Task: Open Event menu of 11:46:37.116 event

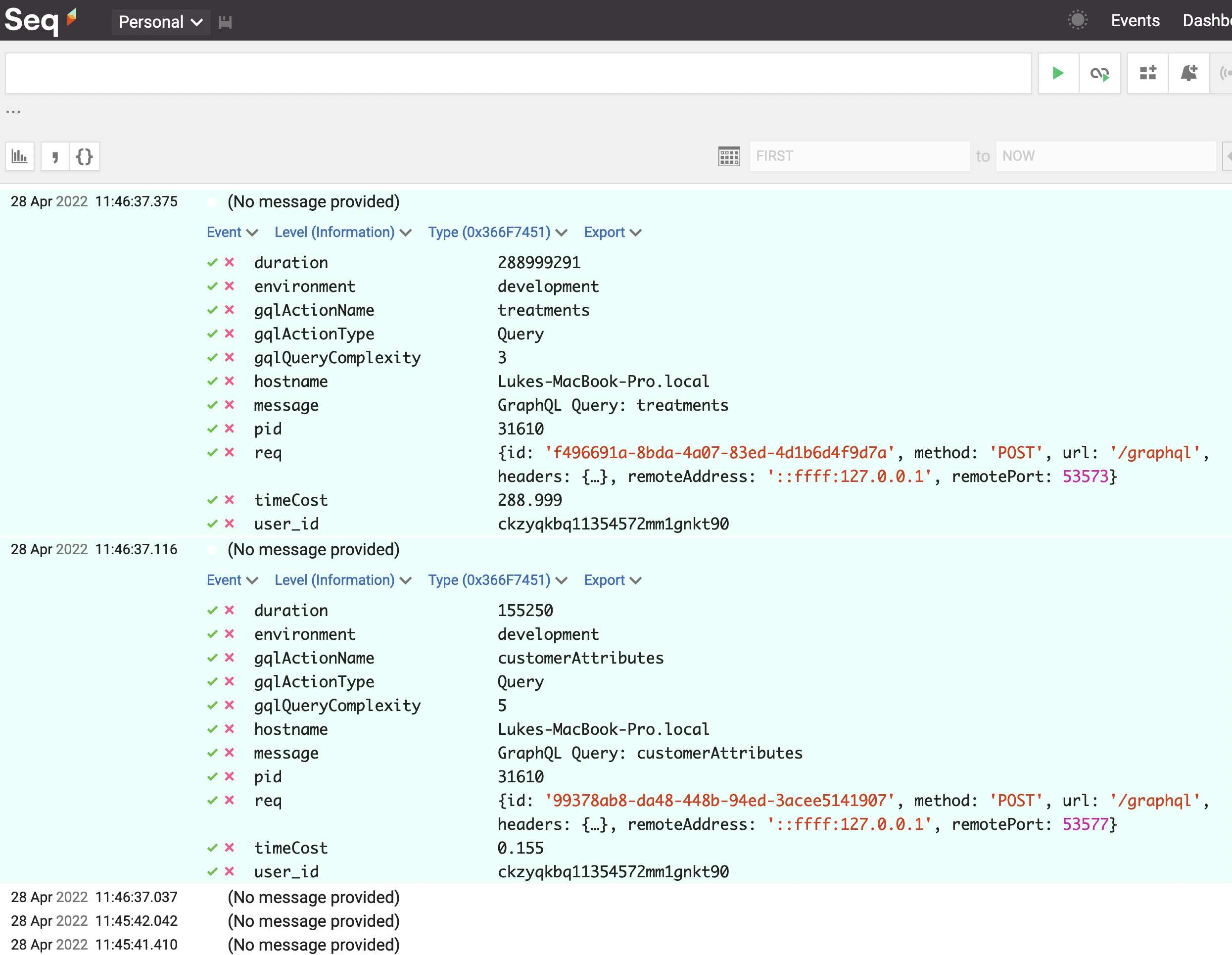Action: pyautogui.click(x=232, y=580)
